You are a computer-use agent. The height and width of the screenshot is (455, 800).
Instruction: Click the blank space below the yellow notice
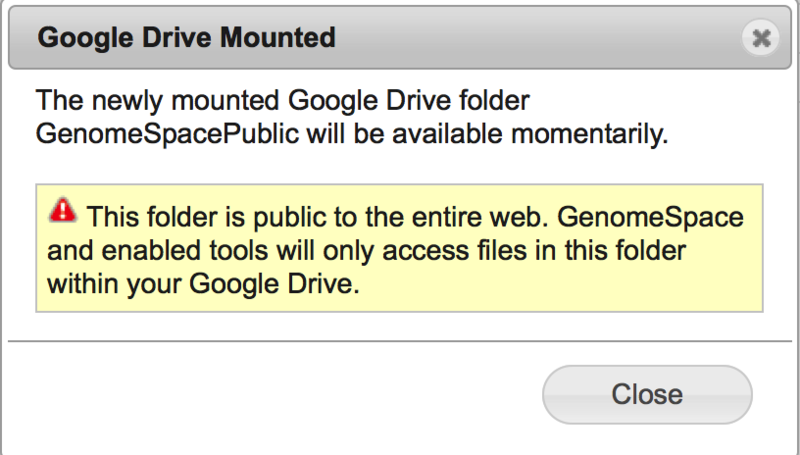pyautogui.click(x=399, y=325)
